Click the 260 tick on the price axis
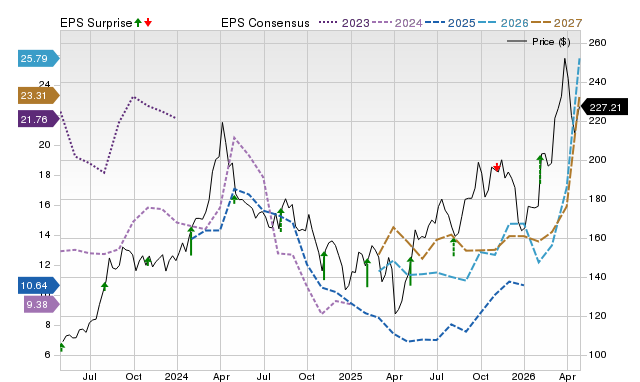 click(x=597, y=42)
